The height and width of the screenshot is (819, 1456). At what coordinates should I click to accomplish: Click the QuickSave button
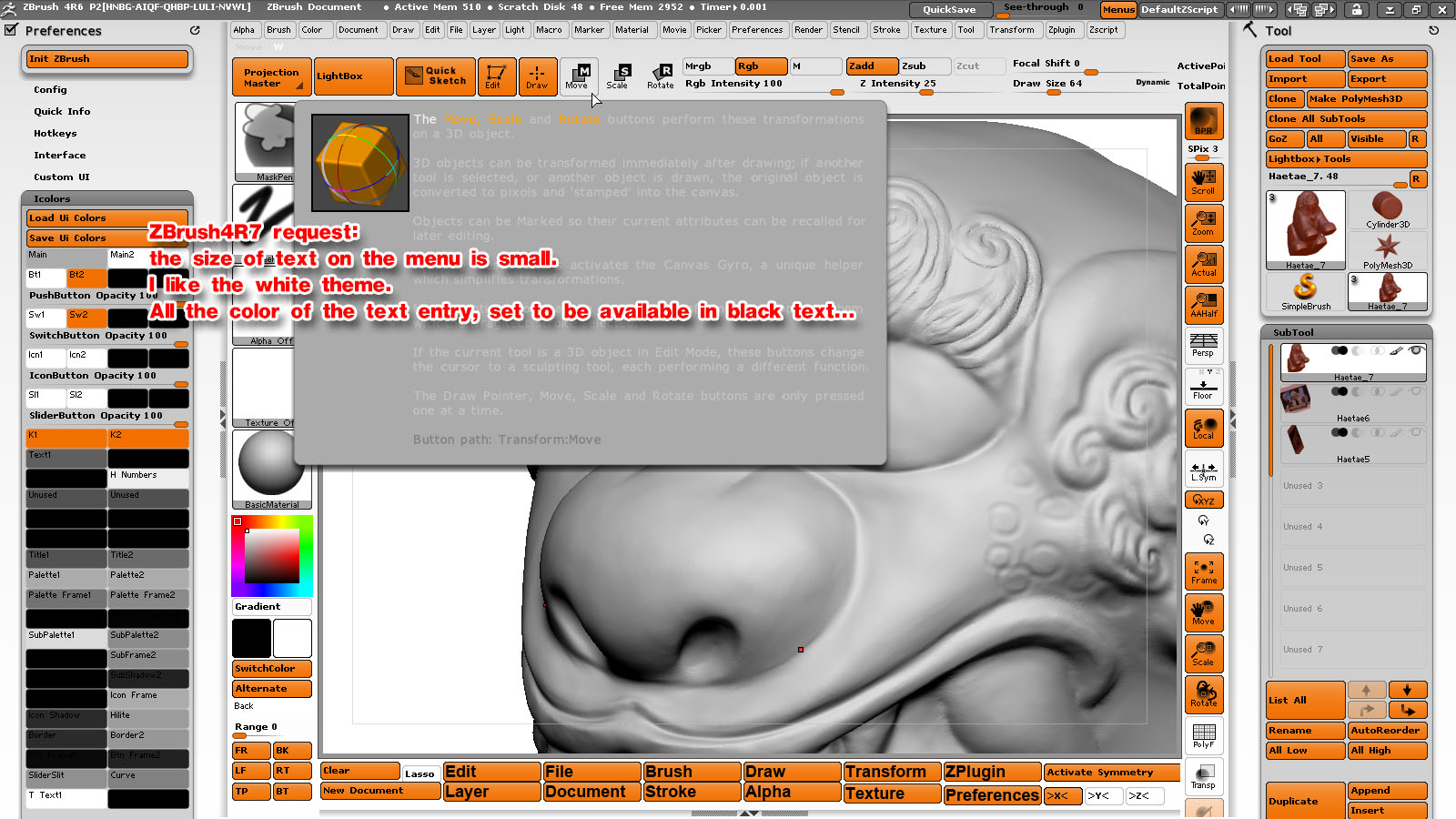coord(949,10)
